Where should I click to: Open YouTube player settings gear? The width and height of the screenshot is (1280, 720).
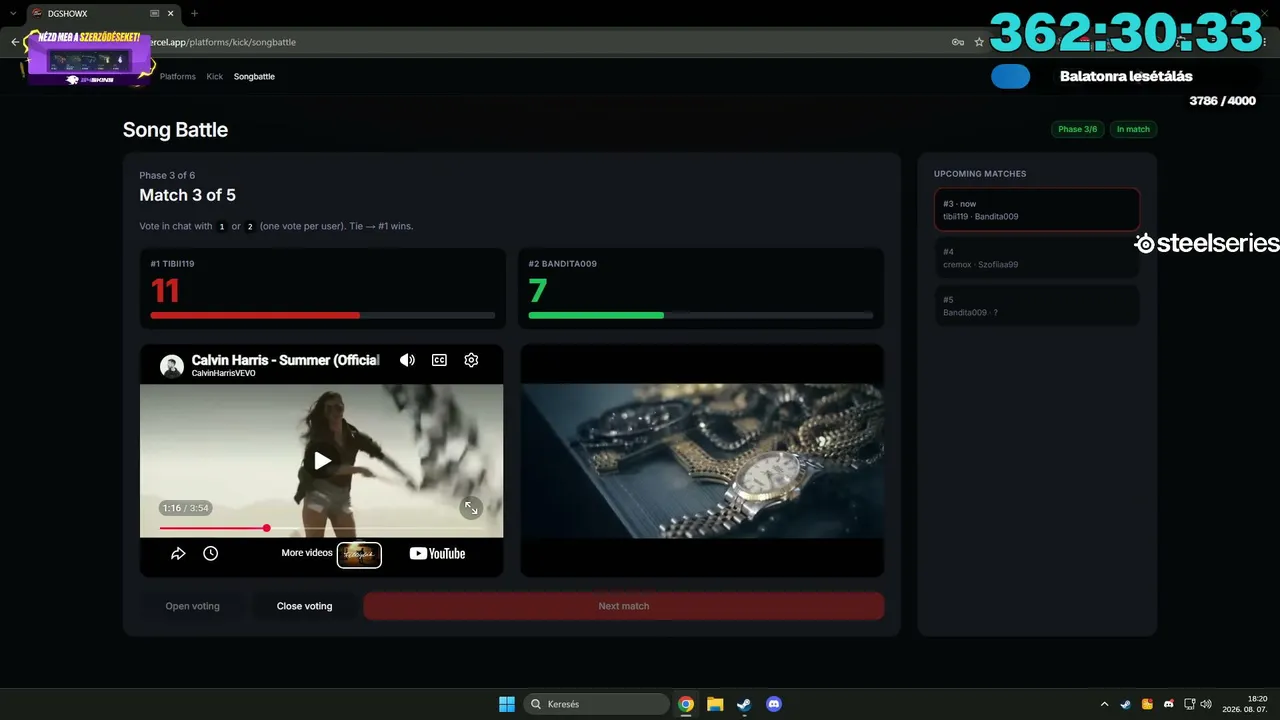[x=471, y=360]
